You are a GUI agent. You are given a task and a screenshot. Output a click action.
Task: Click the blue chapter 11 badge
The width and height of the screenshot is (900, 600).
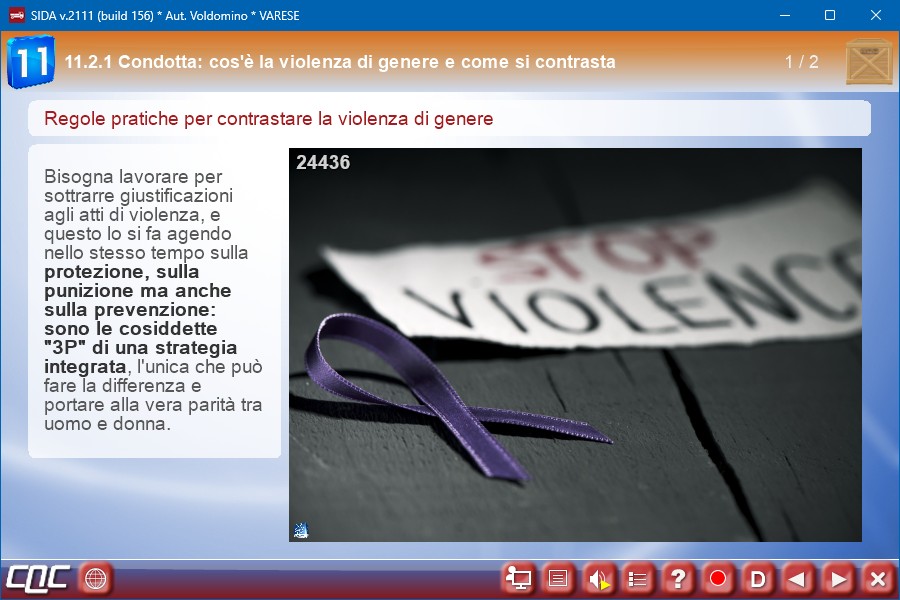(x=30, y=62)
